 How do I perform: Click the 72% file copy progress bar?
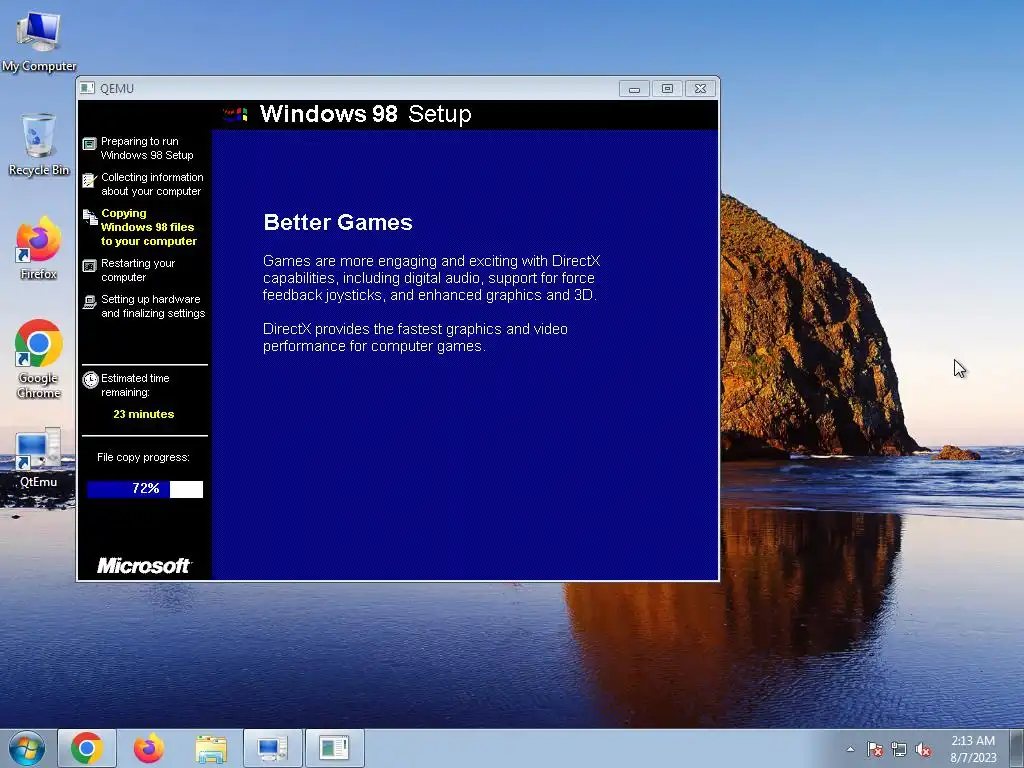(x=145, y=488)
